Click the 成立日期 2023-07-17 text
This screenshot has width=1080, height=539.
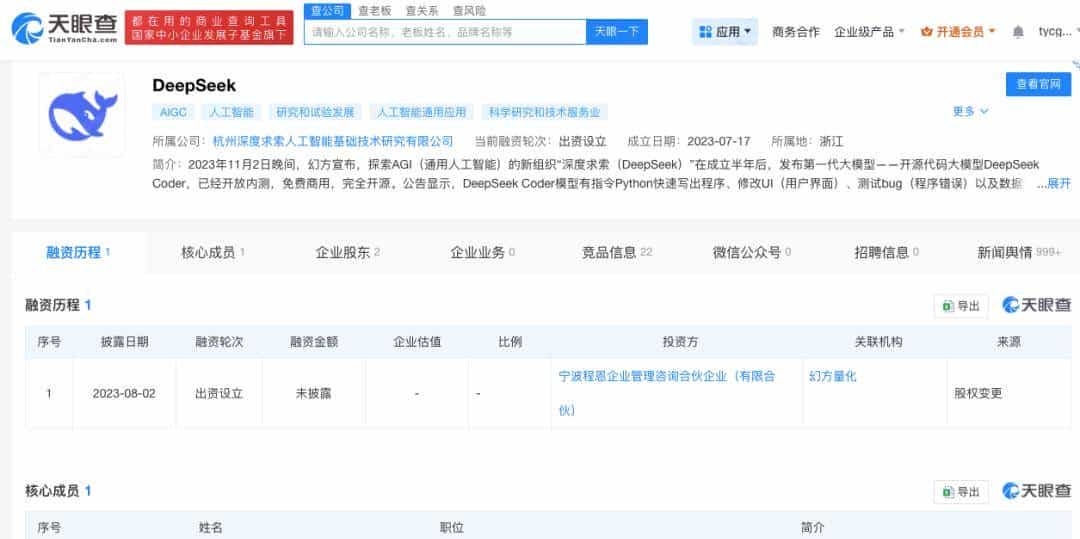(x=689, y=141)
